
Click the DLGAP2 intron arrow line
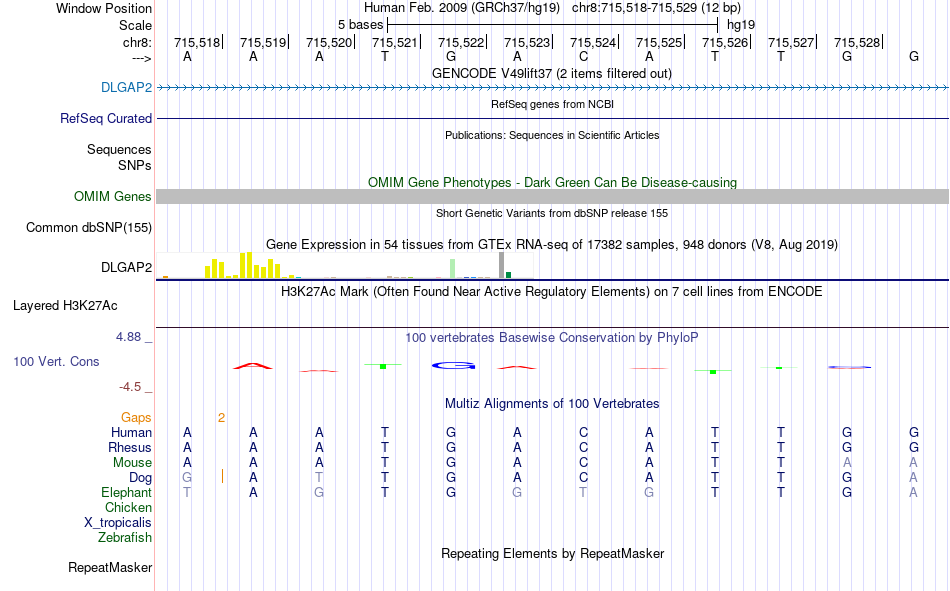click(x=553, y=88)
